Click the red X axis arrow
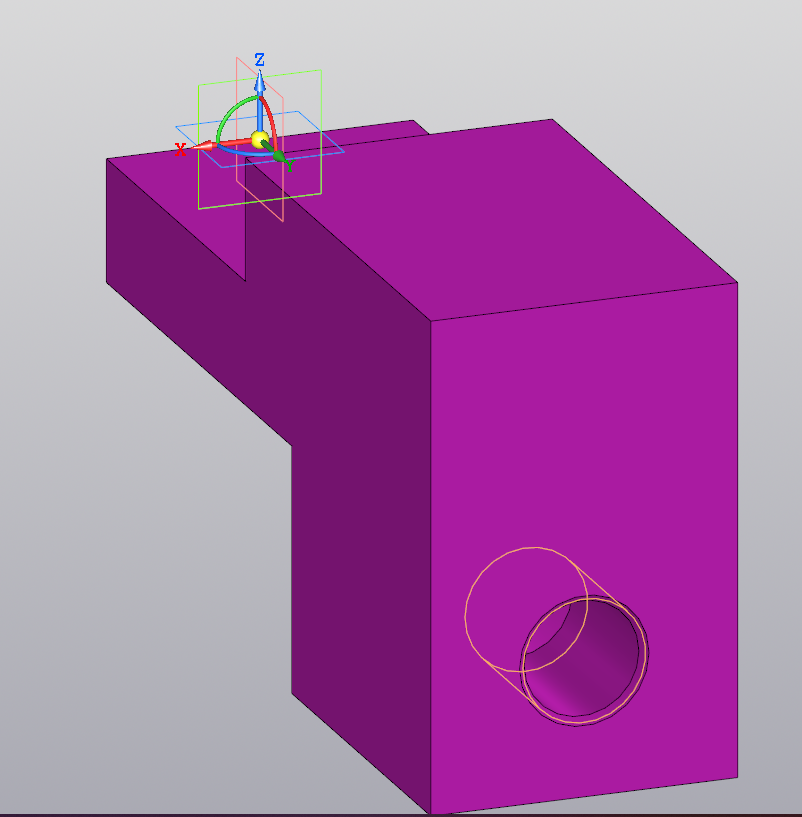The height and width of the screenshot is (817, 802). click(219, 144)
